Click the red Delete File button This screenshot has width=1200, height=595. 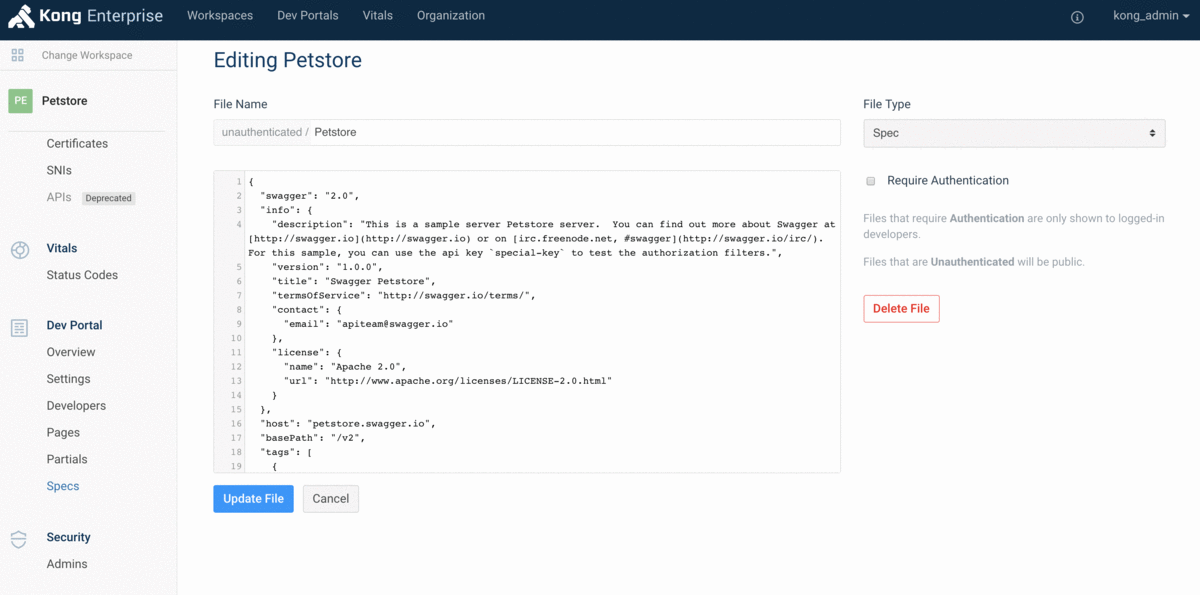coord(901,309)
